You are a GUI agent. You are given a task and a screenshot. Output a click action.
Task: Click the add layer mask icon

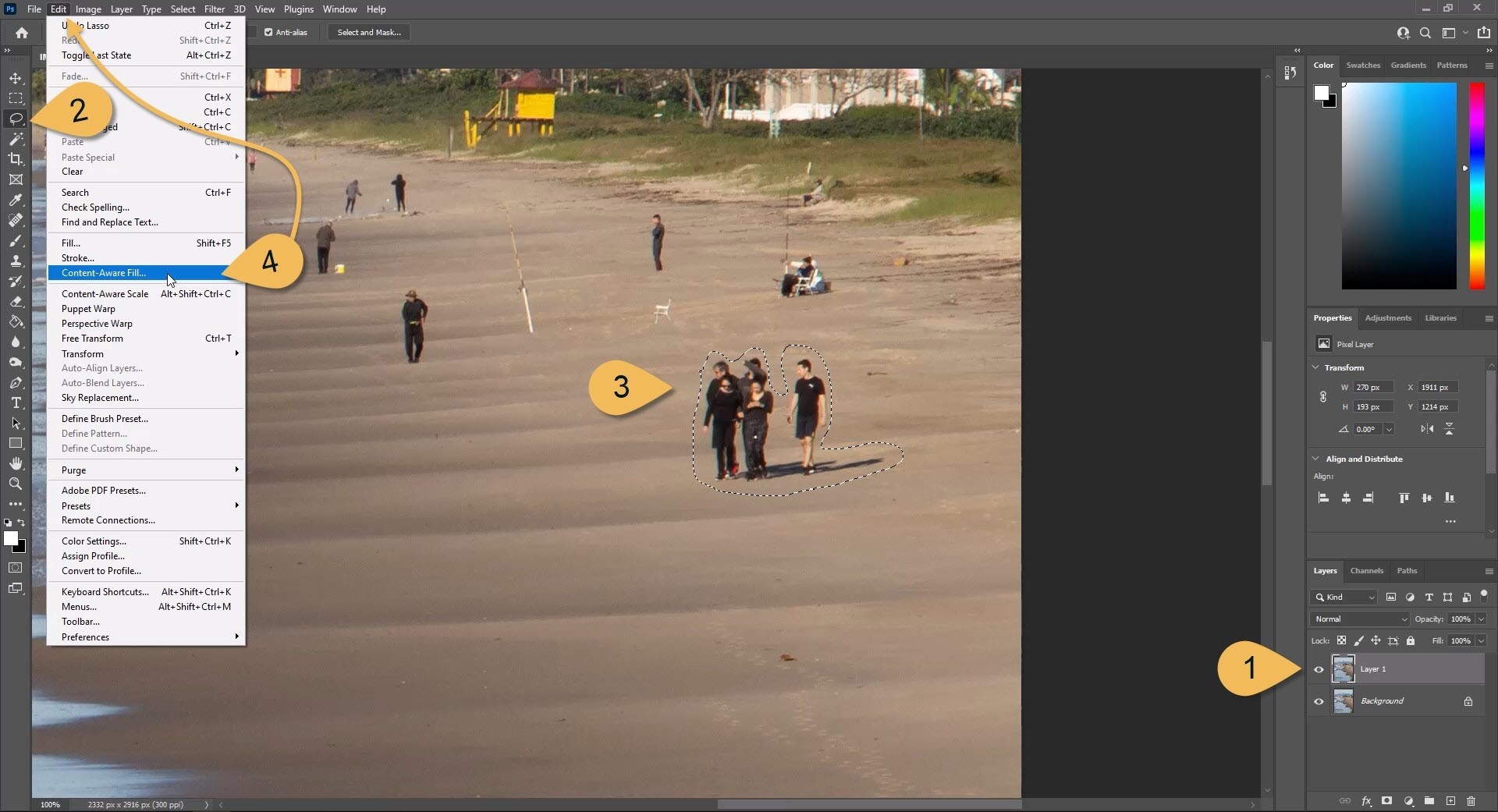coord(1386,801)
